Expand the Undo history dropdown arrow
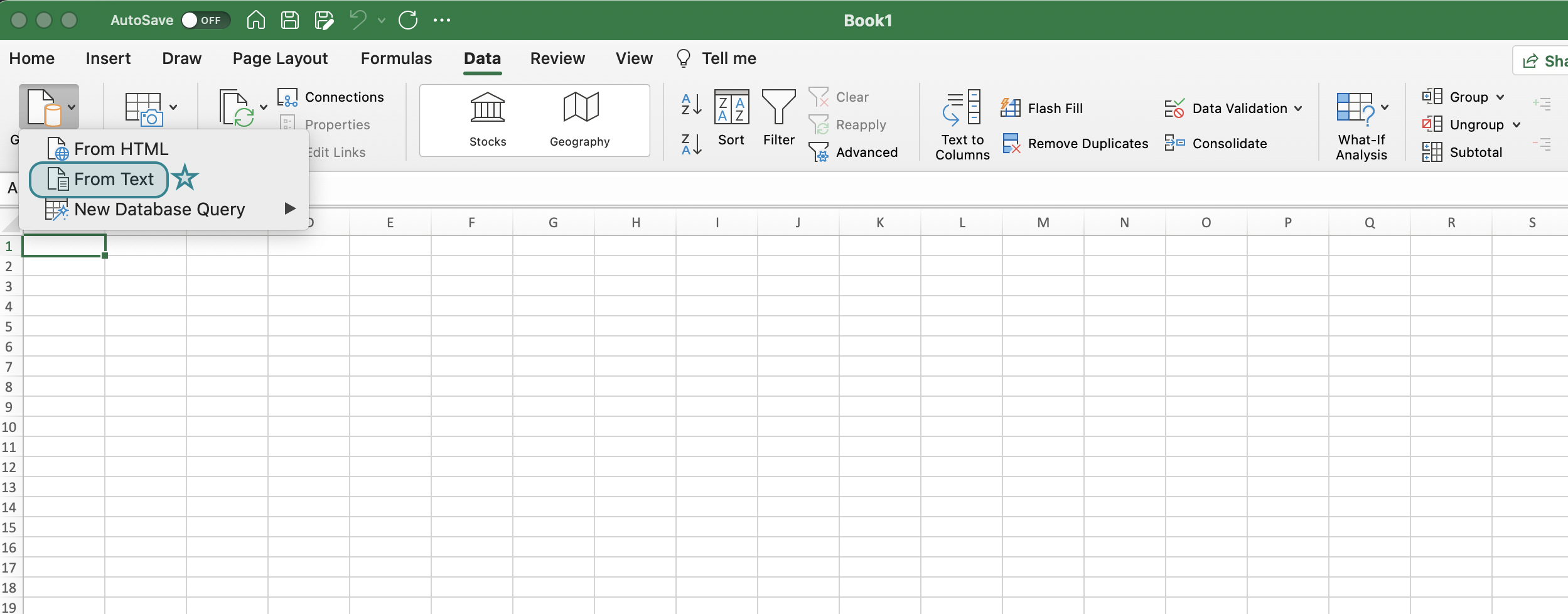This screenshot has height=614, width=1568. coord(381,20)
